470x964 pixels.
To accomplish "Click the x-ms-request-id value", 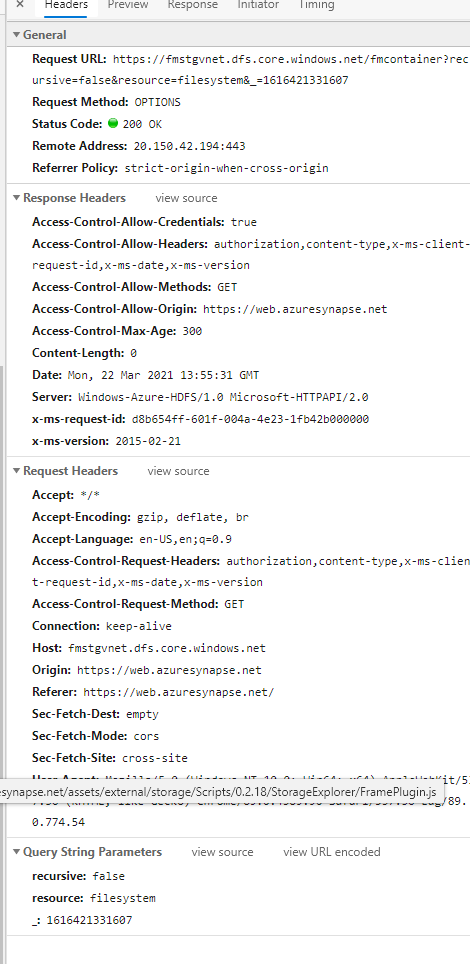I will (250, 419).
